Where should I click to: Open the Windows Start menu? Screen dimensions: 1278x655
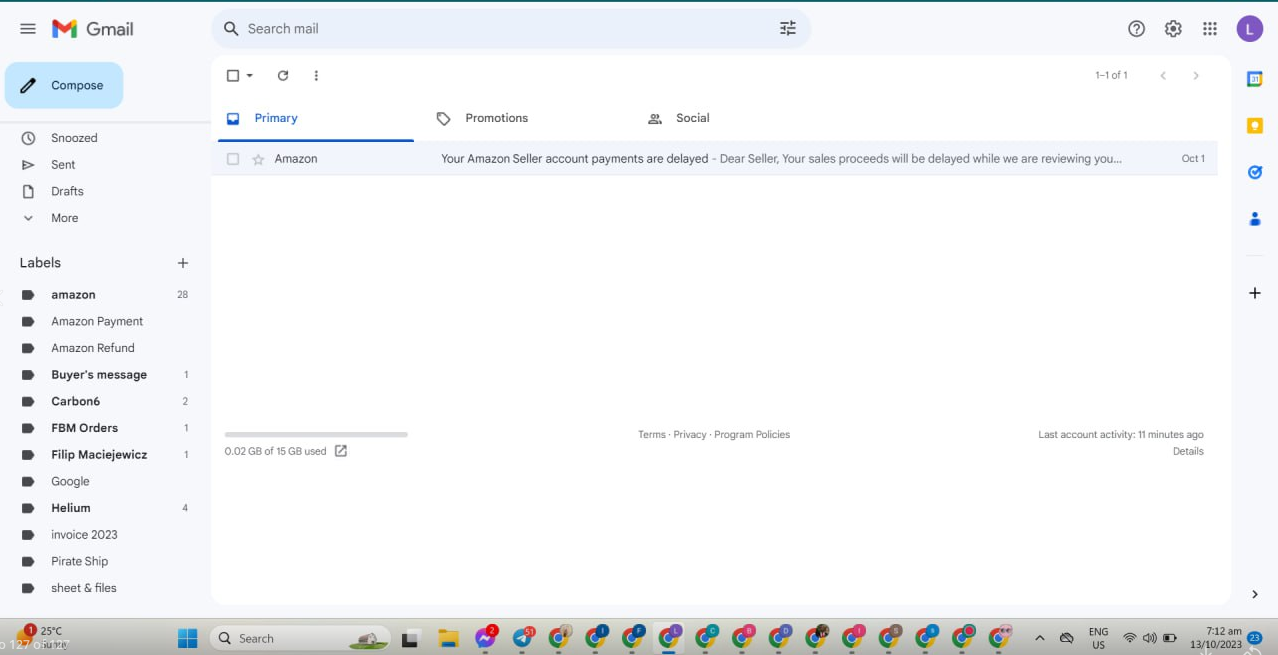tap(187, 638)
